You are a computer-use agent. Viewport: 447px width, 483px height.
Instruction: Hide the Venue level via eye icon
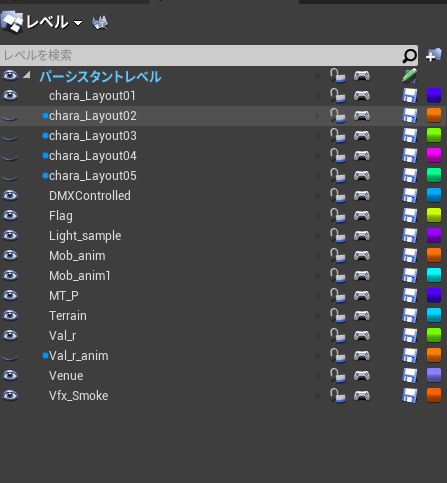click(x=10, y=375)
